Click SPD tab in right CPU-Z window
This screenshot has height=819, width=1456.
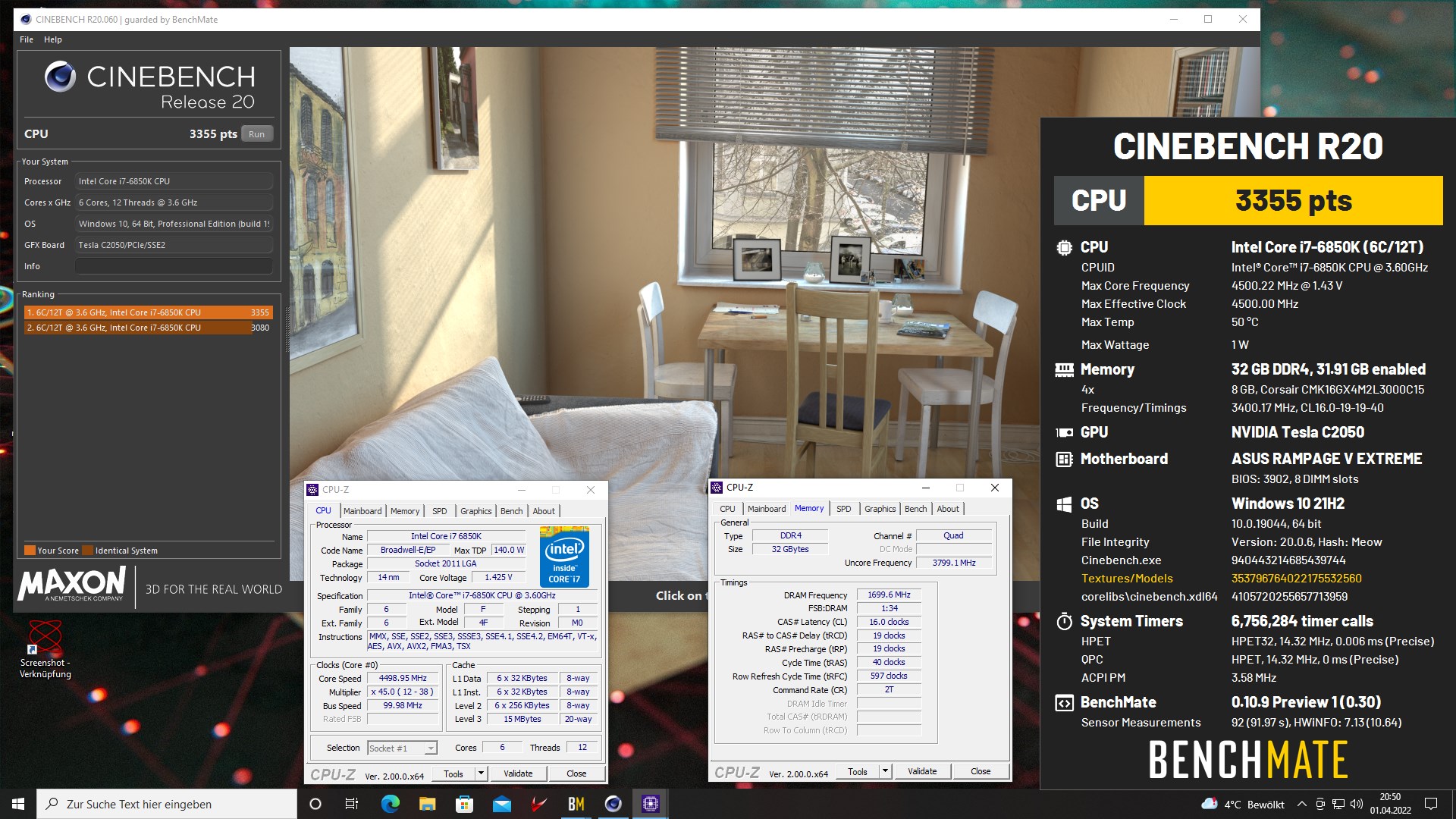[844, 509]
